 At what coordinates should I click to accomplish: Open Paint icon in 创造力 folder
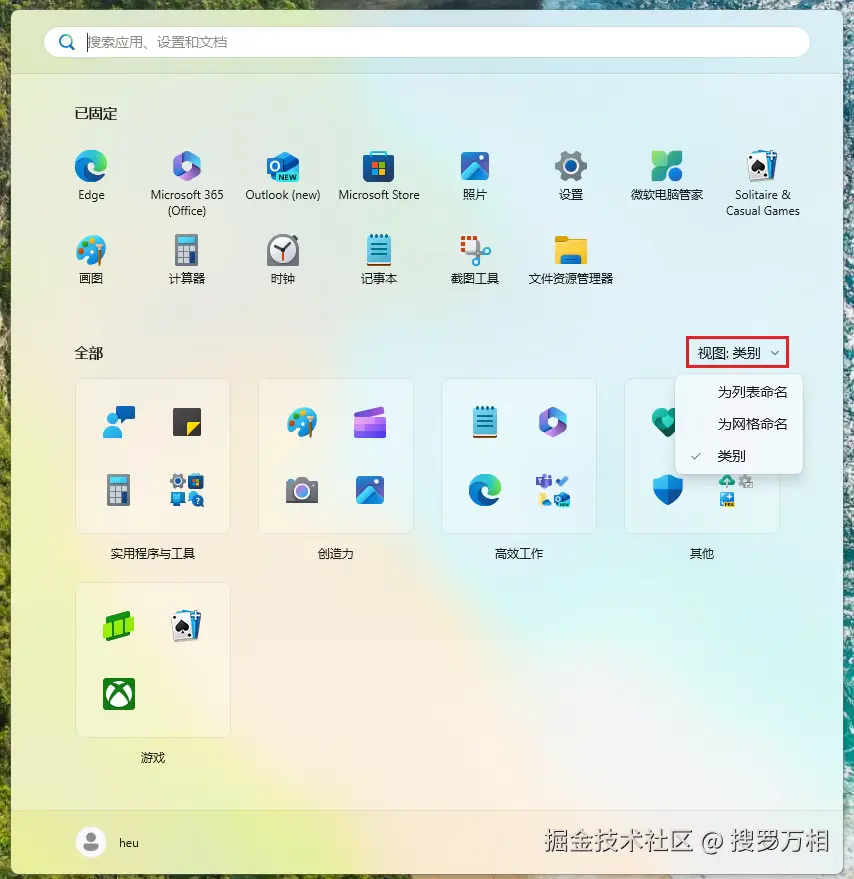pyautogui.click(x=302, y=422)
